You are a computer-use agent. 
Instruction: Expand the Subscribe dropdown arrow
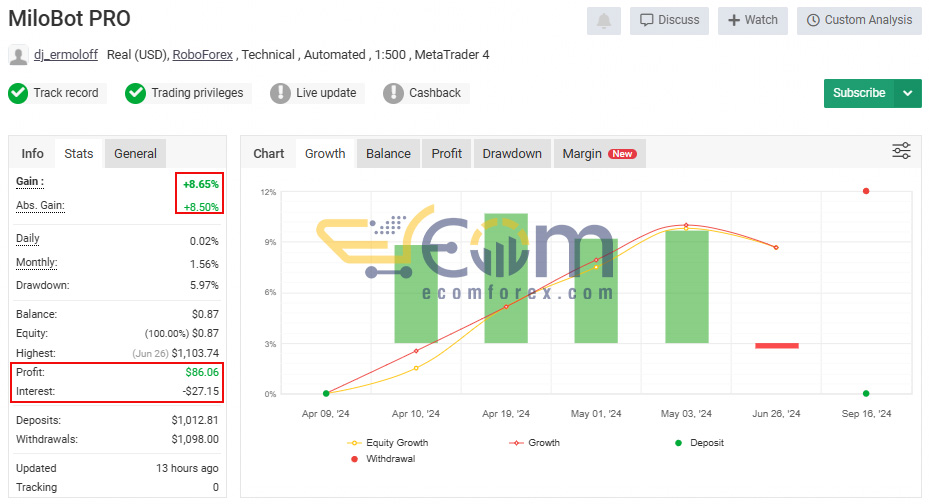pos(907,94)
